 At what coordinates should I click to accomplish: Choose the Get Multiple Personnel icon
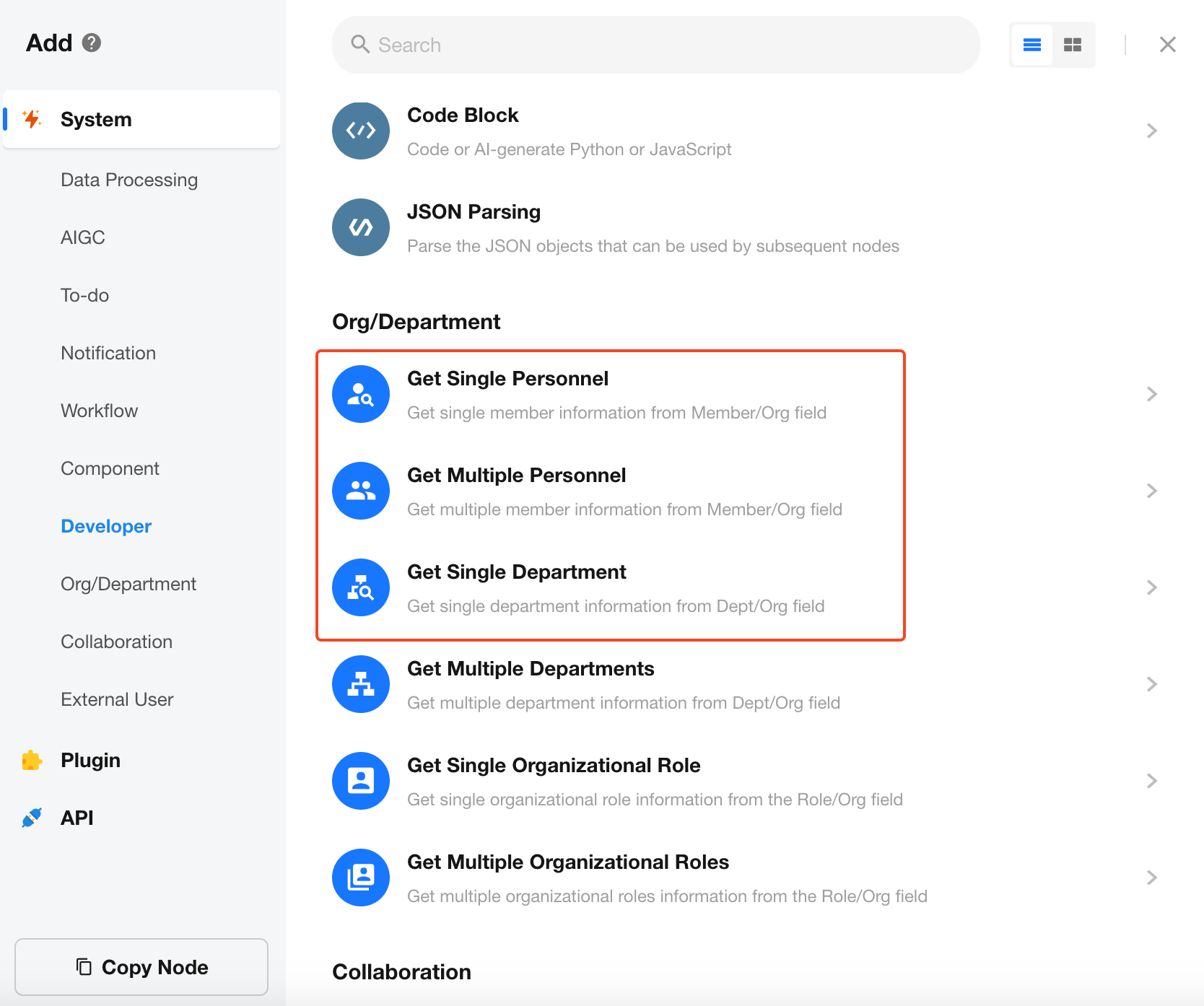(x=361, y=491)
